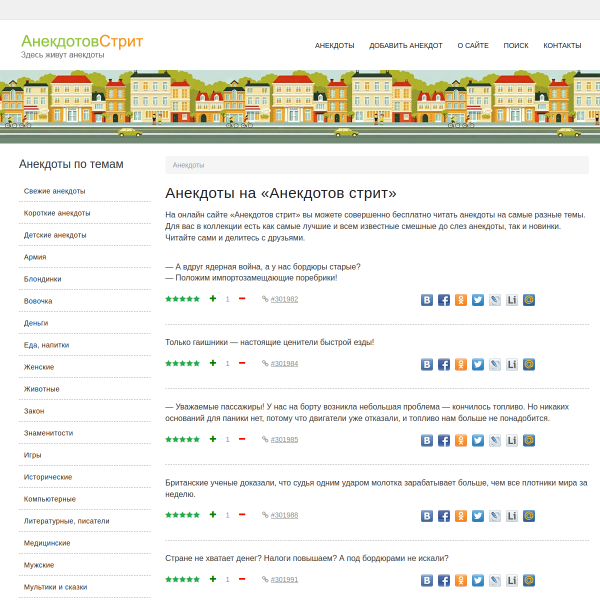This screenshot has width=600, height=600.
Task: Select Детские анекдоты category
Action: click(55, 235)
